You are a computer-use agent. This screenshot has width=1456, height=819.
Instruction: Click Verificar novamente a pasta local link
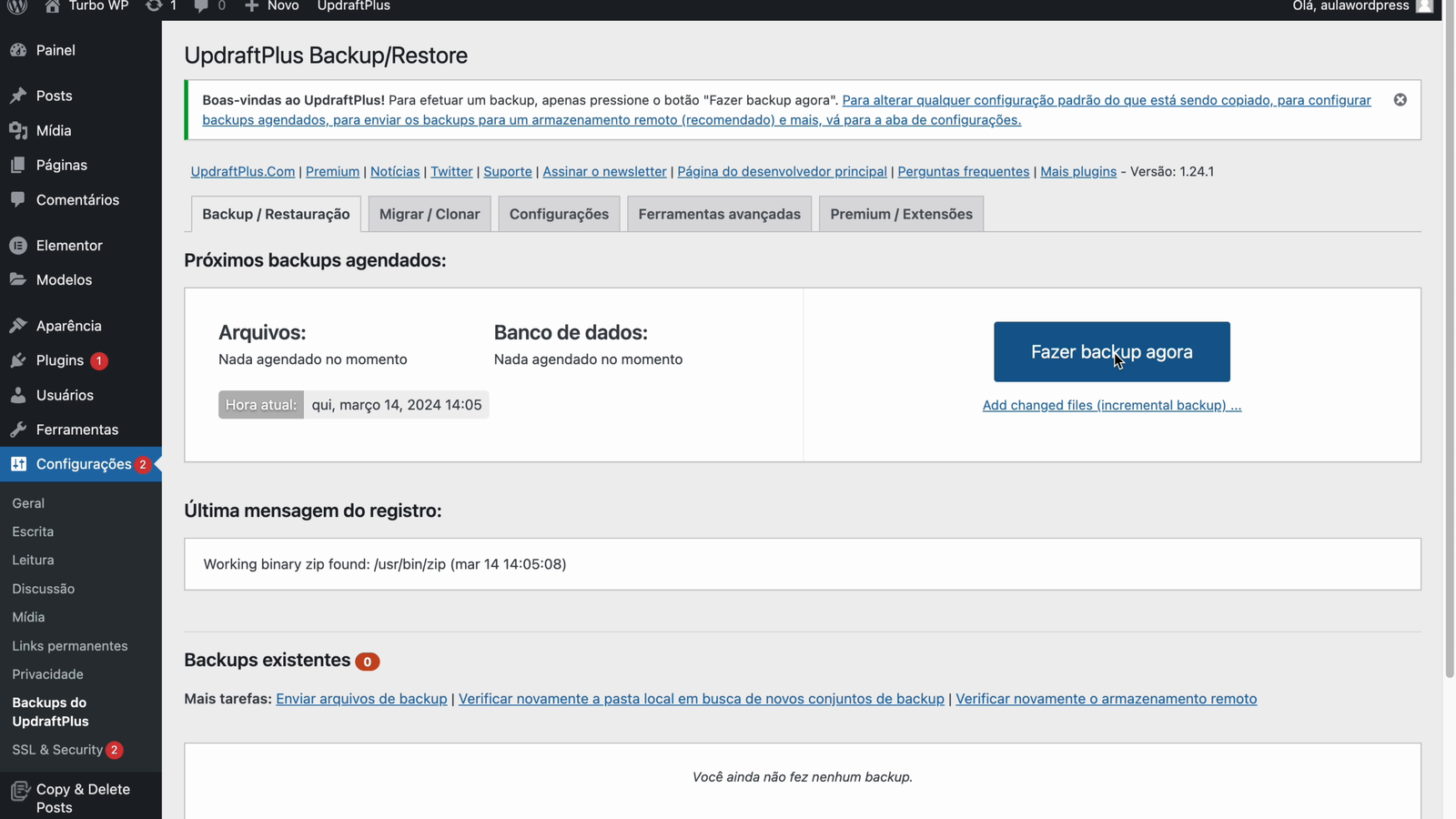click(x=702, y=699)
